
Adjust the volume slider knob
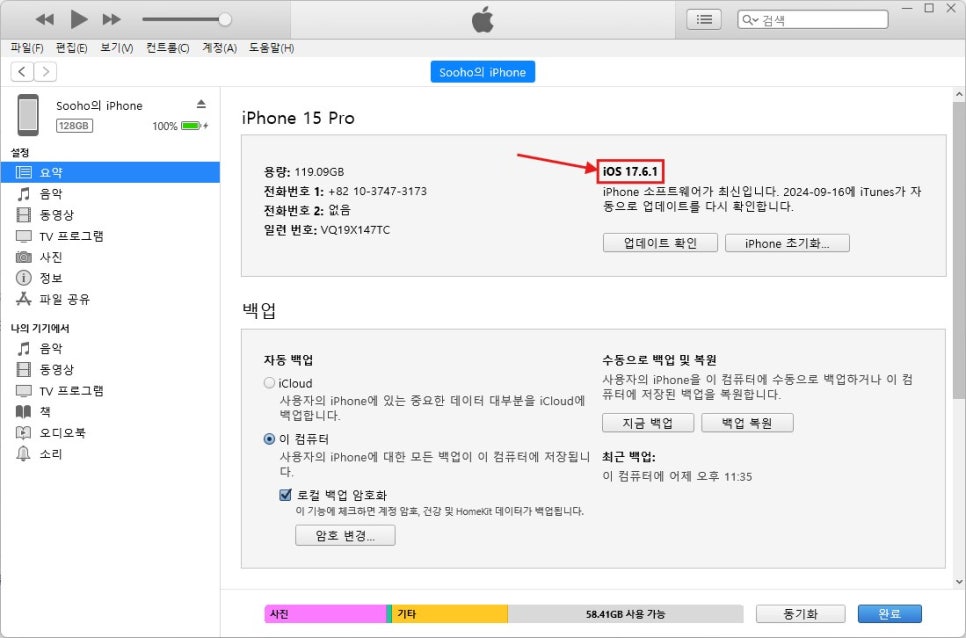(225, 19)
